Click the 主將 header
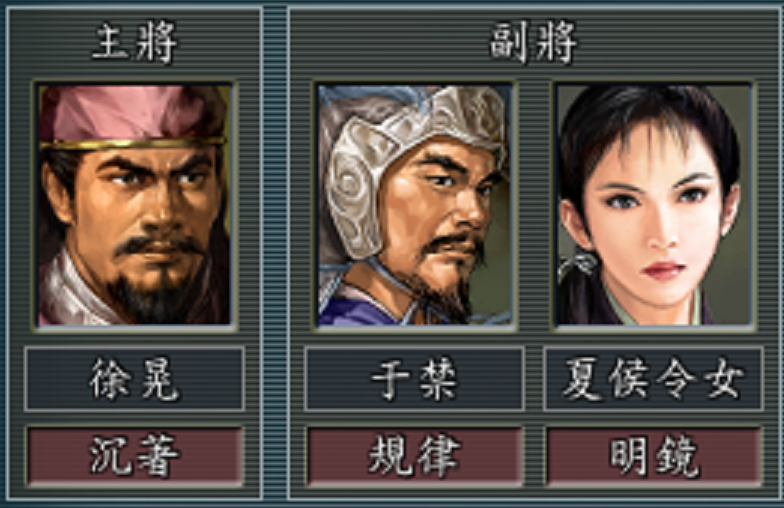Screen dimensions: 784x508 click(x=135, y=44)
